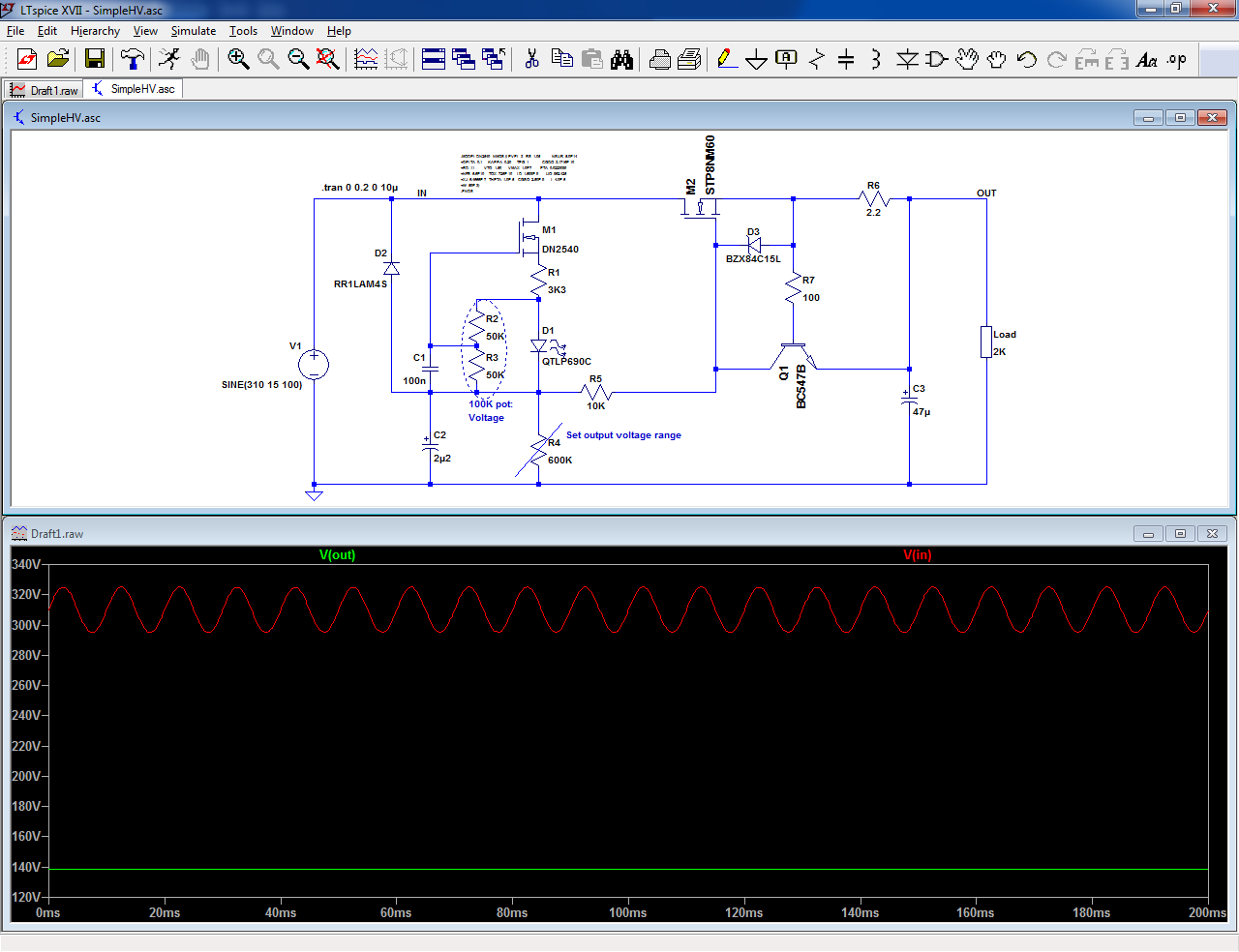Place a Capacitor from toolbar

846,59
